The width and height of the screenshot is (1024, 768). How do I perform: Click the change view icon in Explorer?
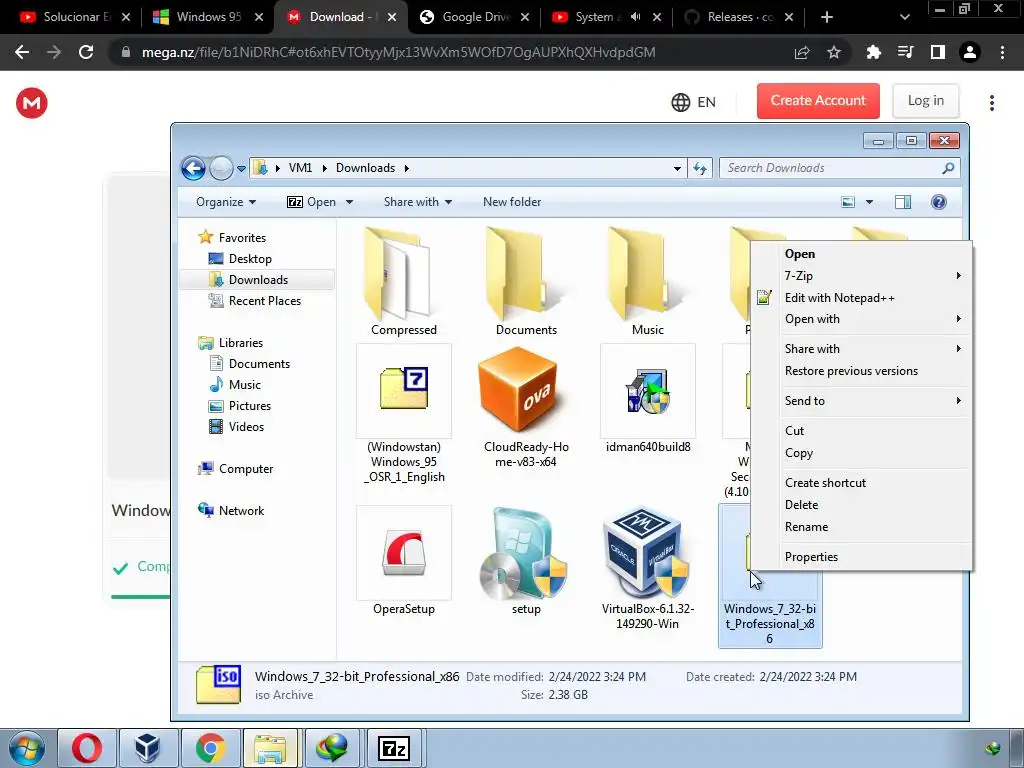(x=848, y=202)
